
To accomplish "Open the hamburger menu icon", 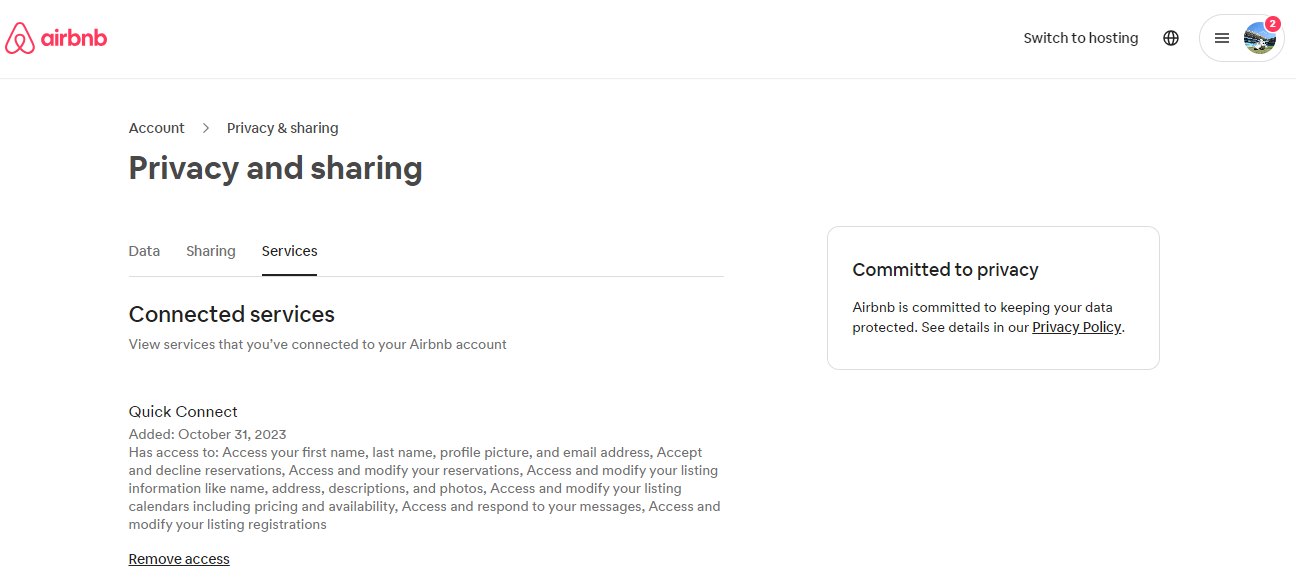I will click(x=1221, y=38).
